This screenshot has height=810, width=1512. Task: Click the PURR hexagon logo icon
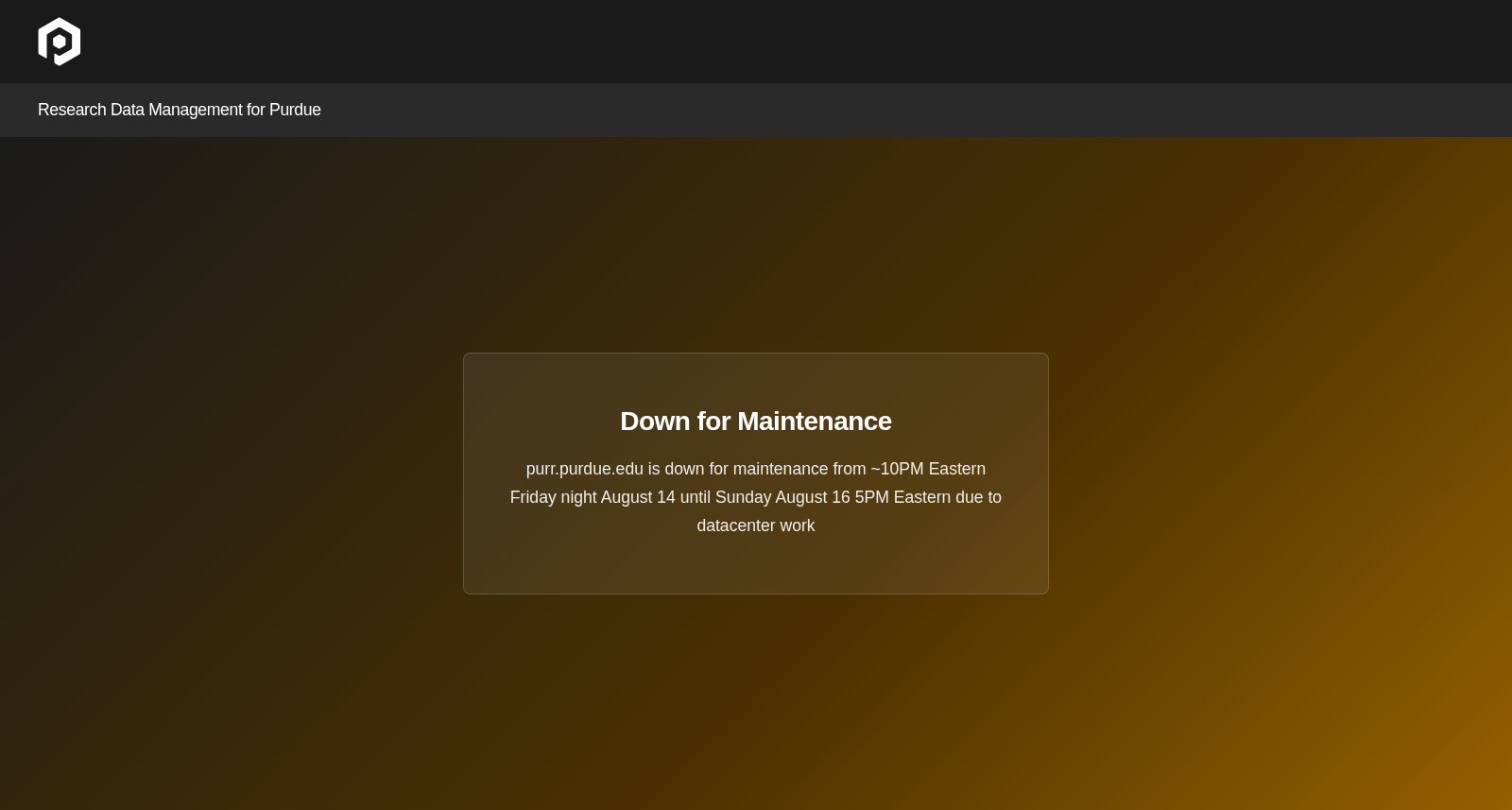tap(59, 42)
